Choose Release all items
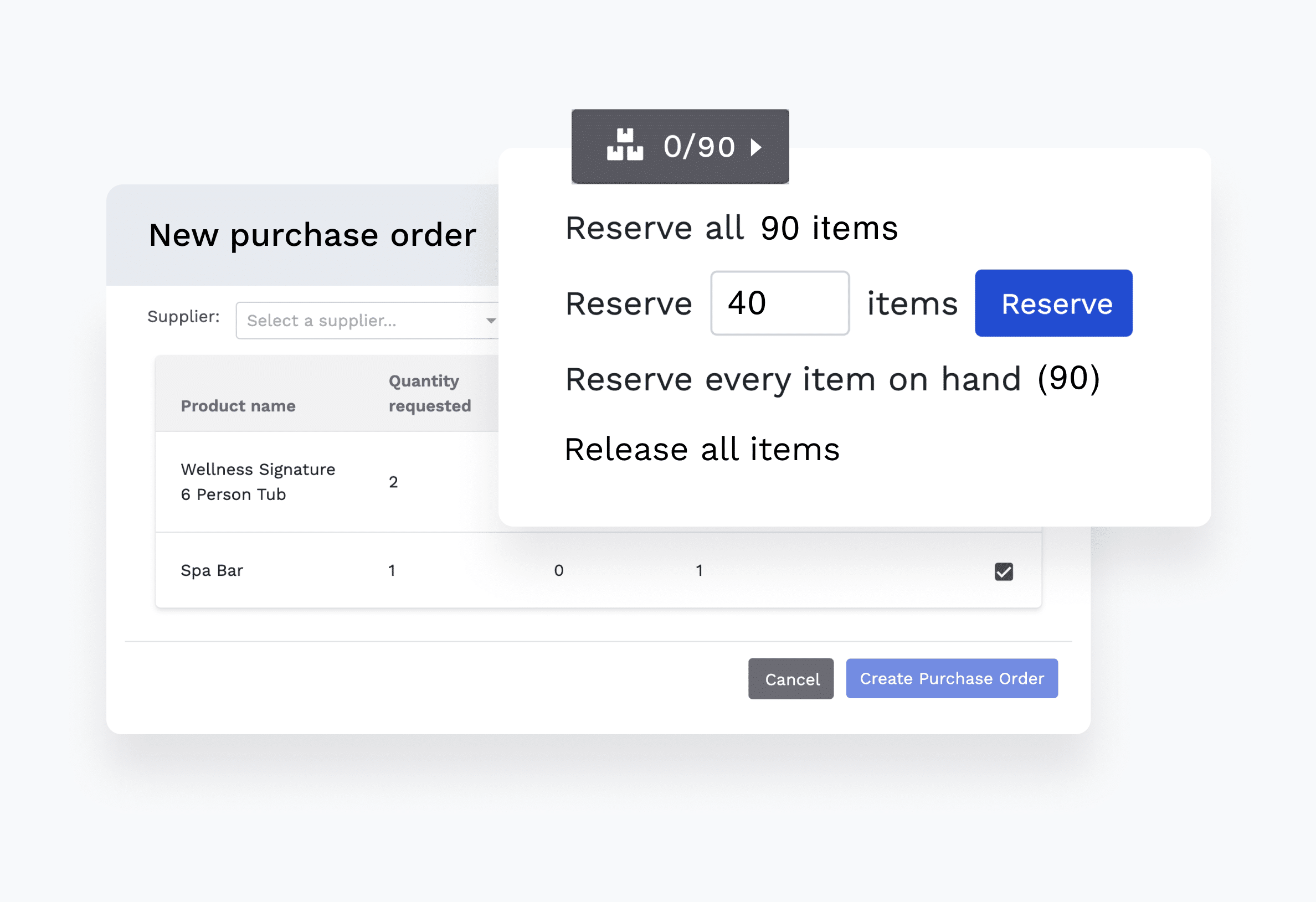This screenshot has height=902, width=1316. pos(702,450)
